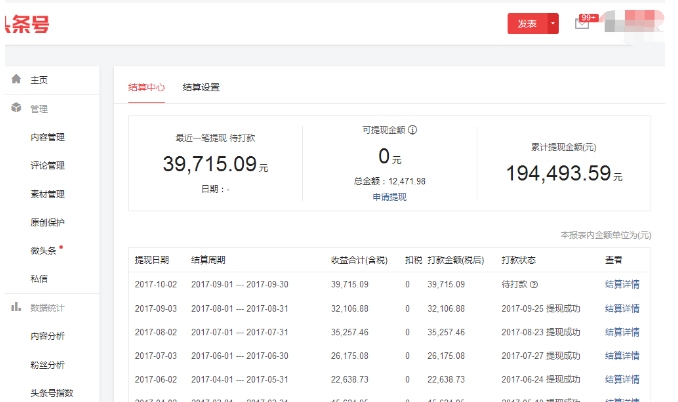Click the cube icon beside 管理
678x402 pixels.
coord(15,108)
